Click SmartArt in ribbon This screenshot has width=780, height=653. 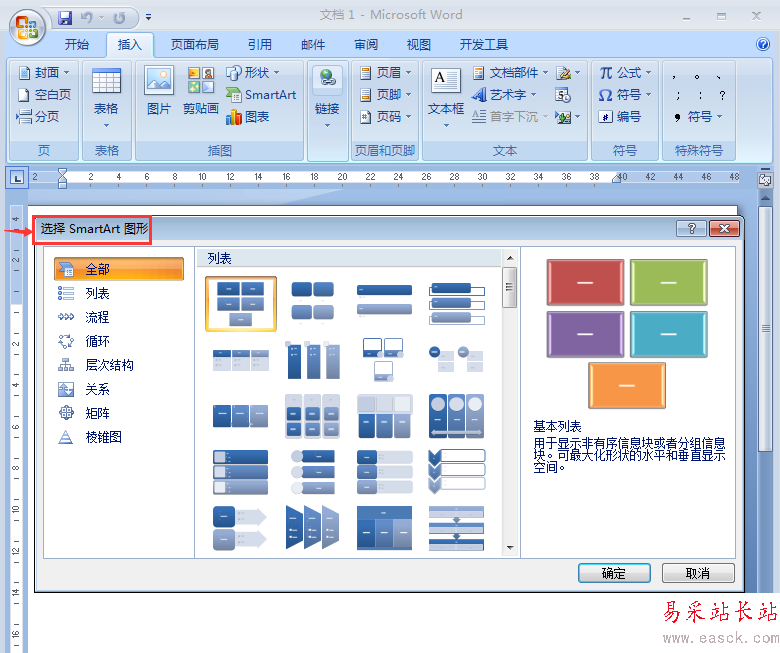(261, 94)
